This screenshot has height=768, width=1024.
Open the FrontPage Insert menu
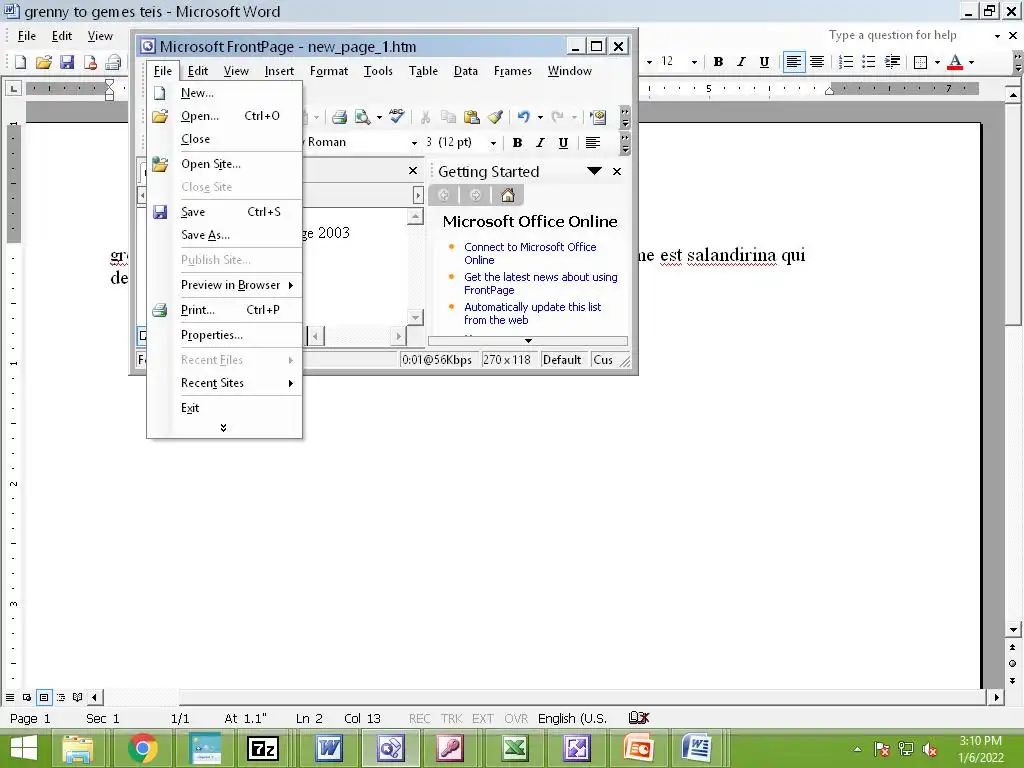tap(279, 71)
